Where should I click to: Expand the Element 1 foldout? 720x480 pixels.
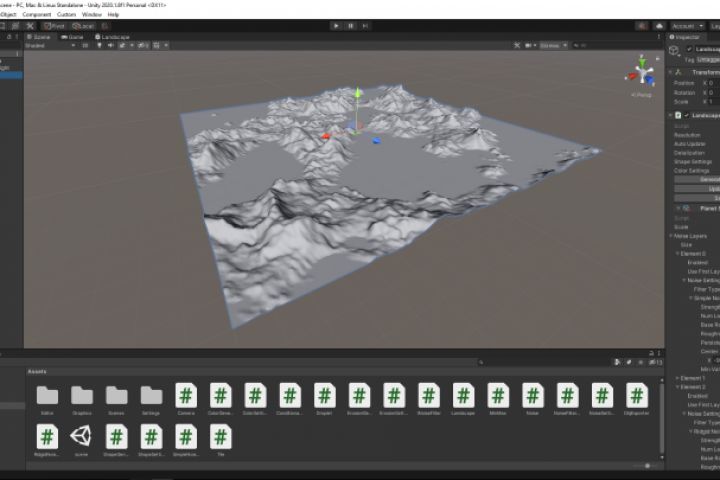tap(677, 378)
